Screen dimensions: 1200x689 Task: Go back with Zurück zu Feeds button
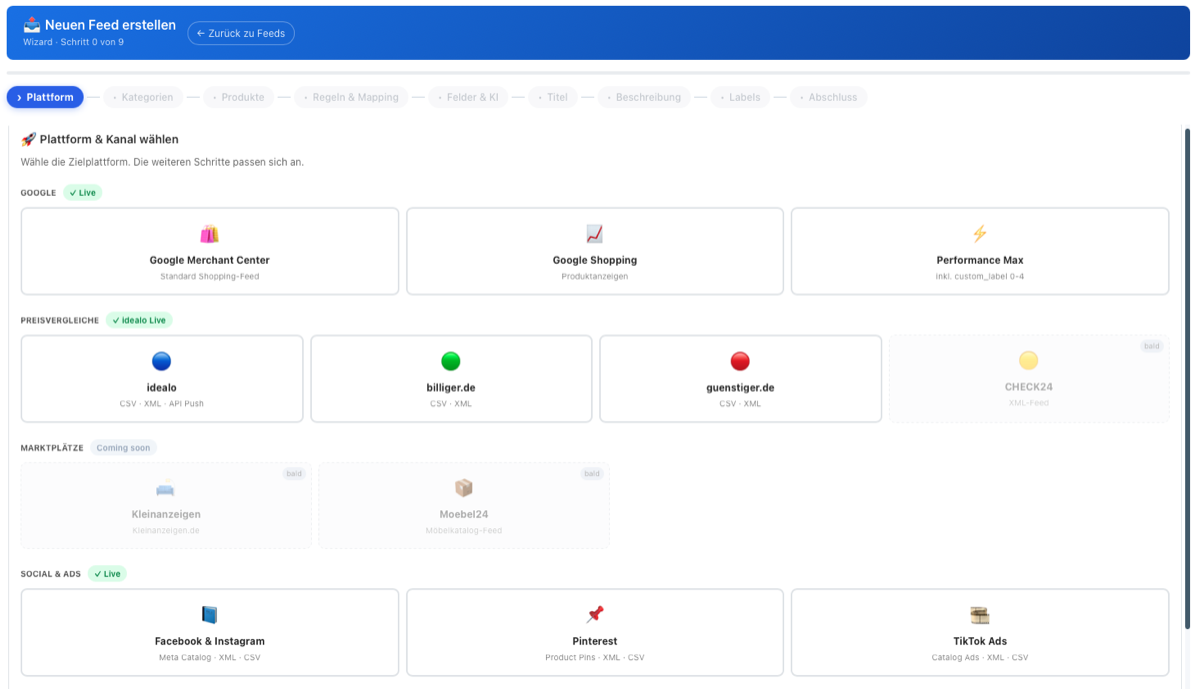pos(241,33)
